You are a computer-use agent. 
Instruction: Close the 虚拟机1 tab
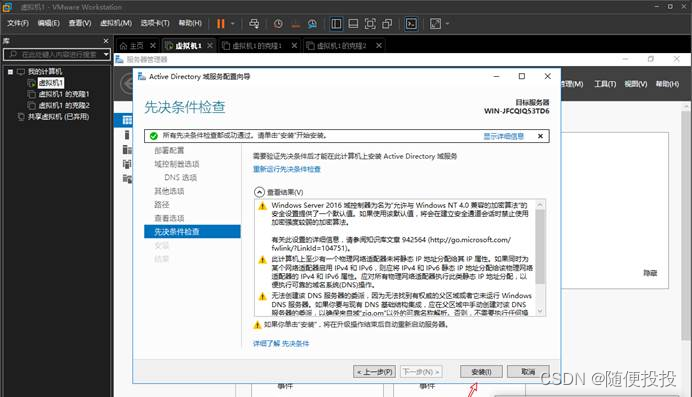click(210, 45)
